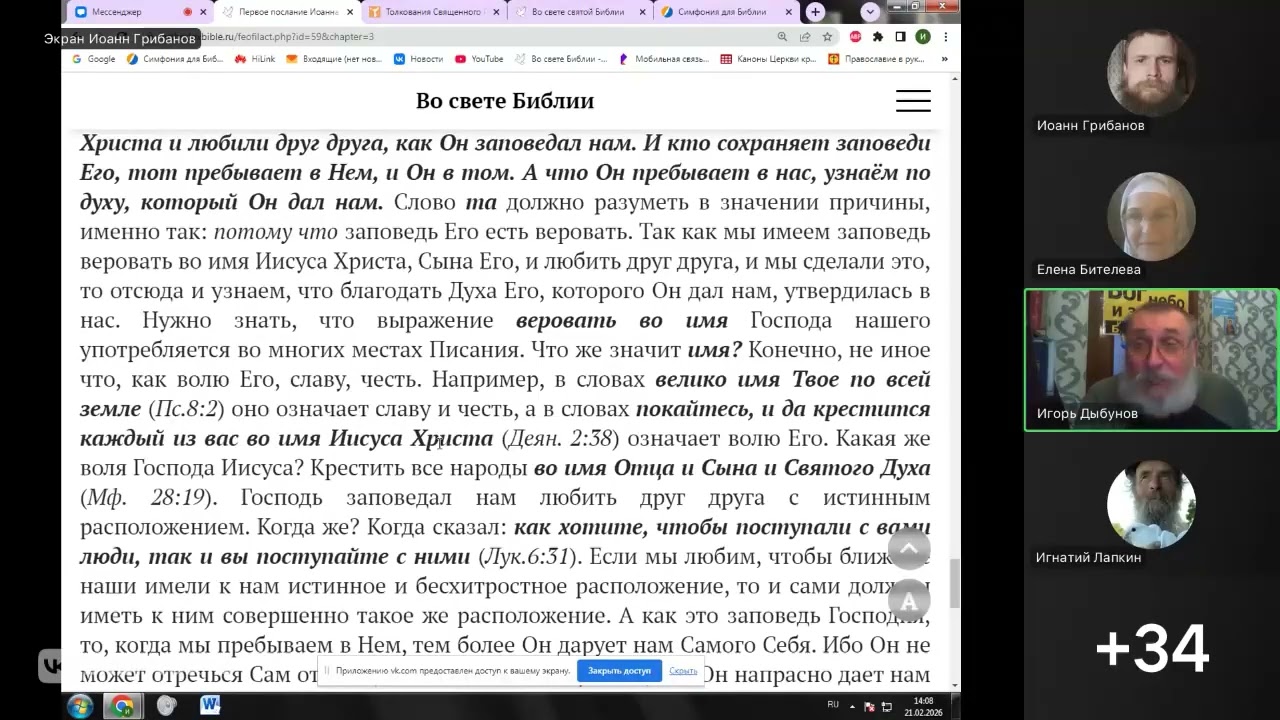Open the hamburger menu of Во свете Библии
This screenshot has height=720, width=1280.
click(913, 101)
